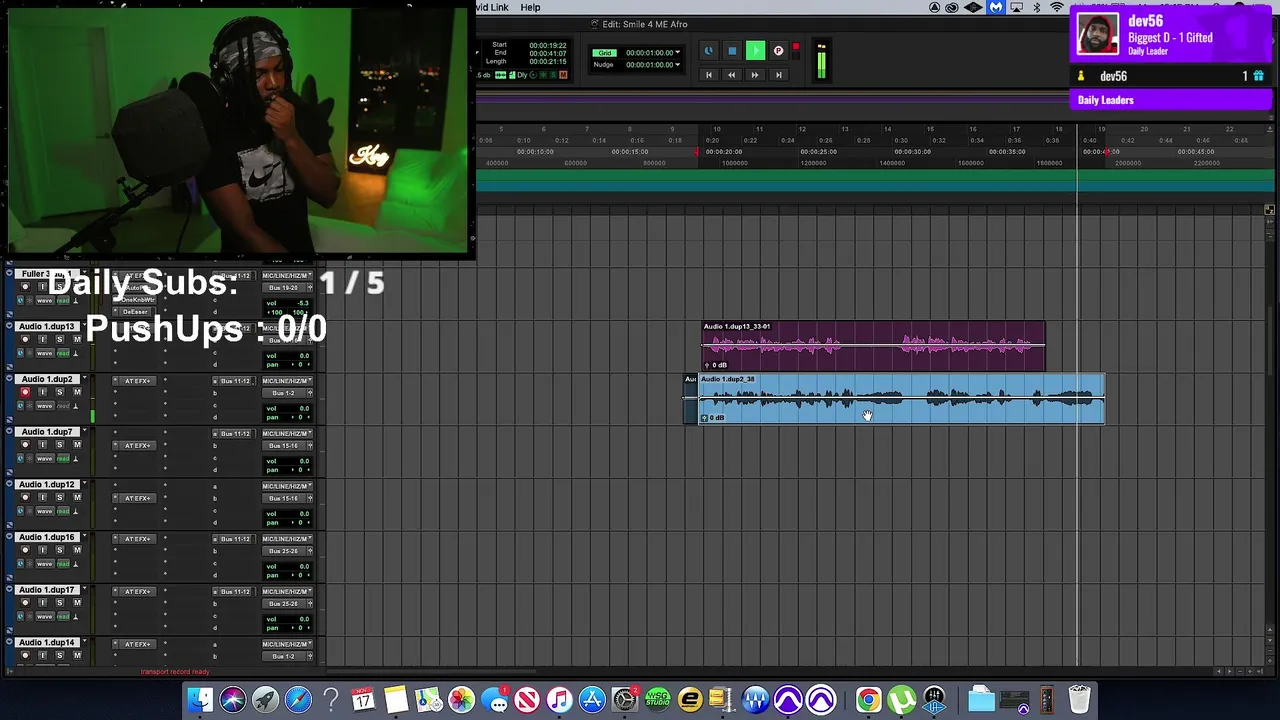Open Trash from the Dock
The image size is (1280, 720).
pos(1079,699)
